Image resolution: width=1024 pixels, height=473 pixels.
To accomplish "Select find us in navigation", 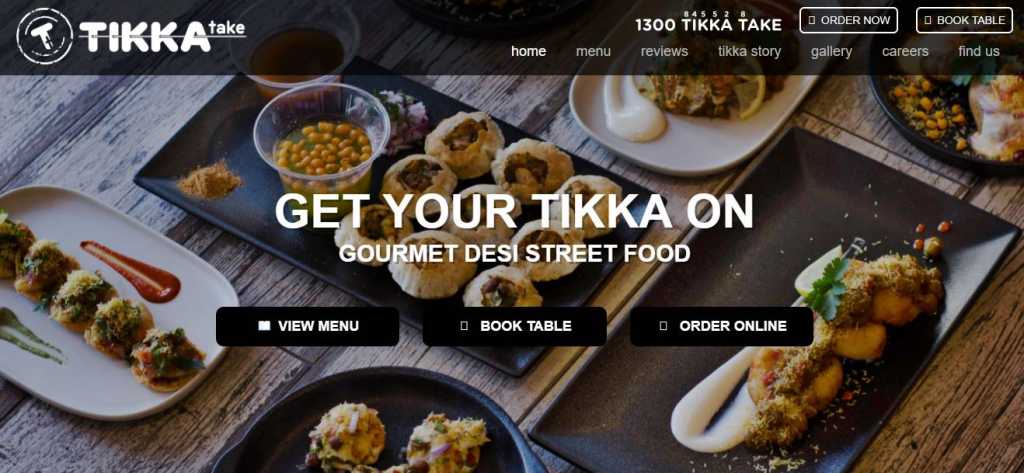I will [x=978, y=51].
